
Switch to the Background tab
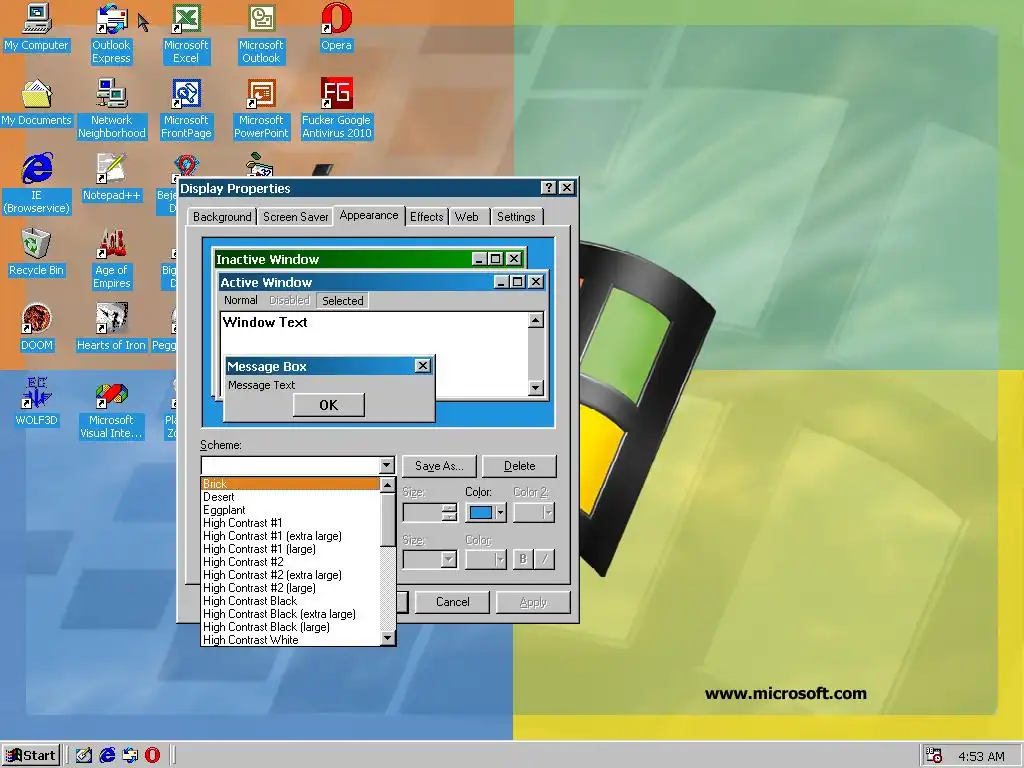point(222,217)
